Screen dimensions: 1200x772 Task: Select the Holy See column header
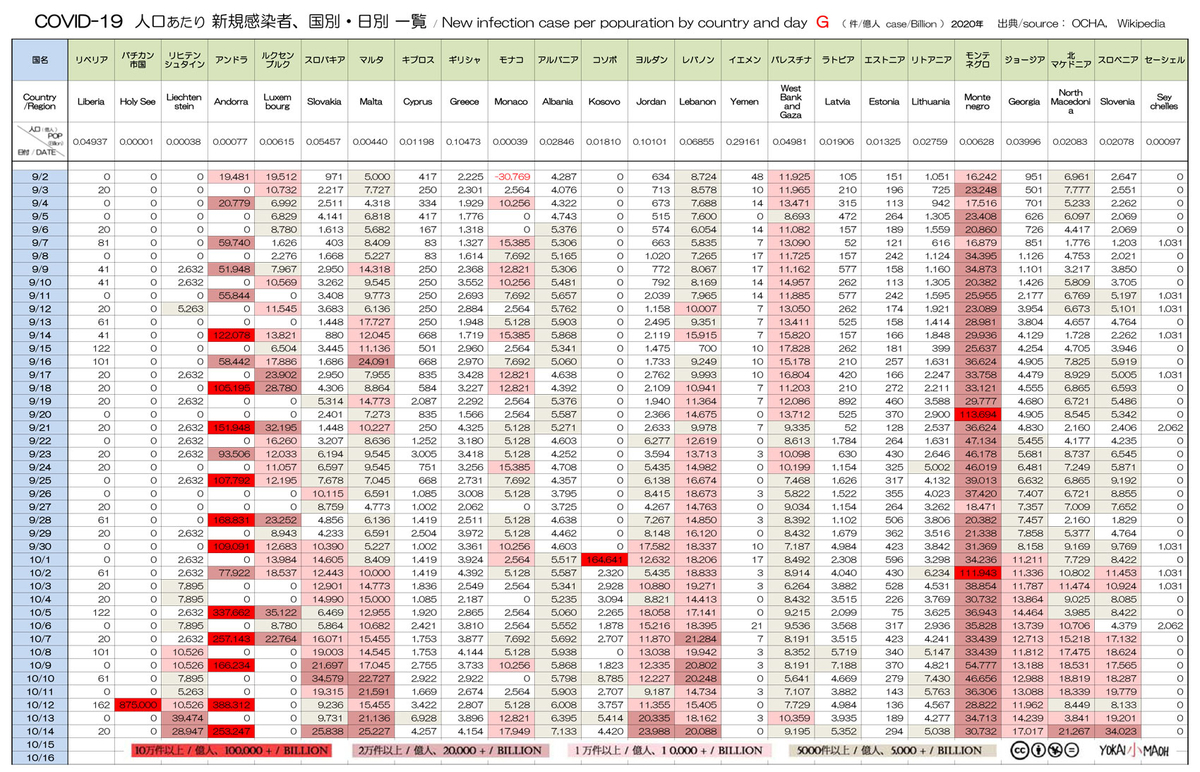tap(137, 101)
